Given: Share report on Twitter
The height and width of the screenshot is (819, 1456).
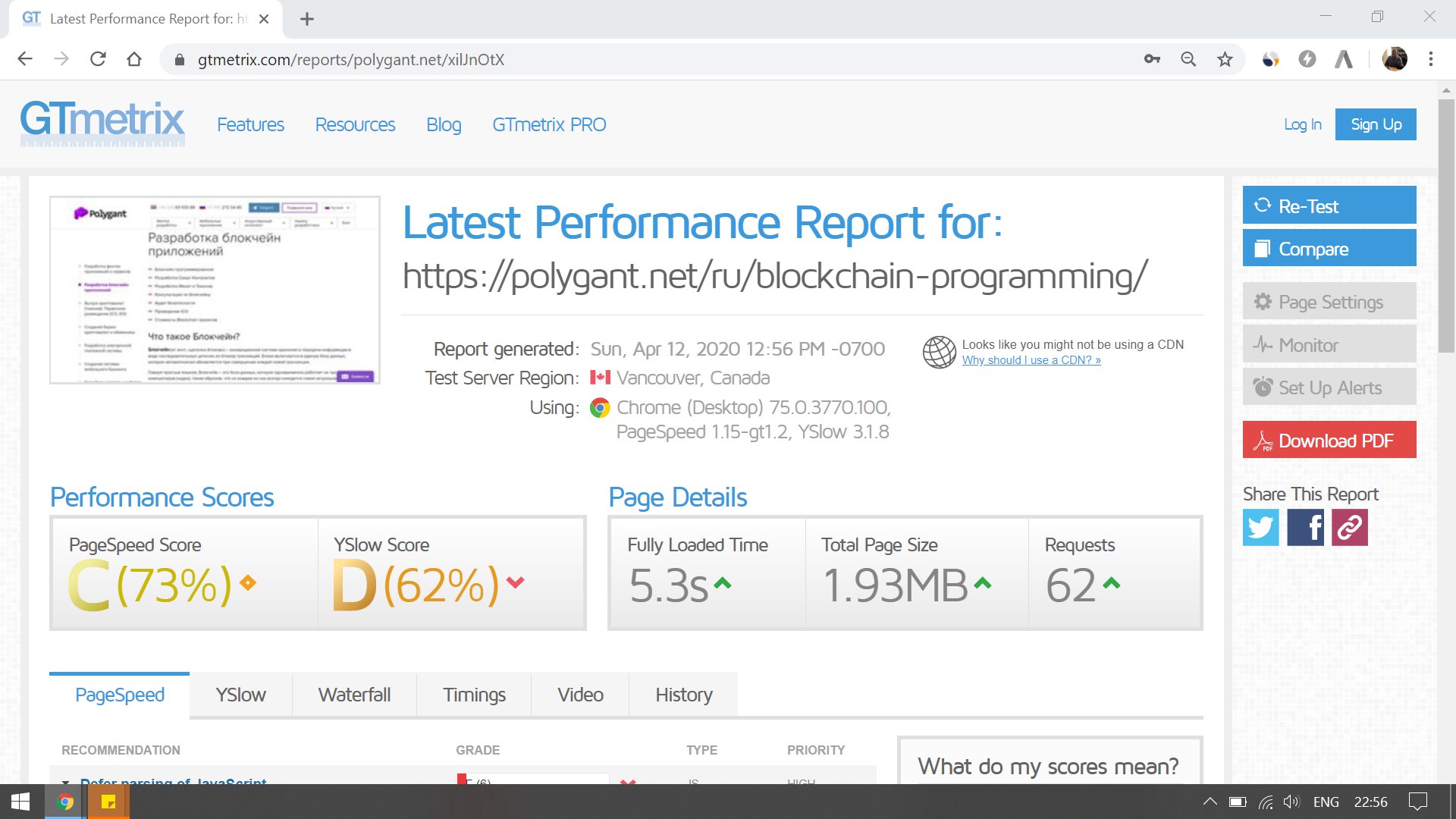Looking at the screenshot, I should 1260,527.
